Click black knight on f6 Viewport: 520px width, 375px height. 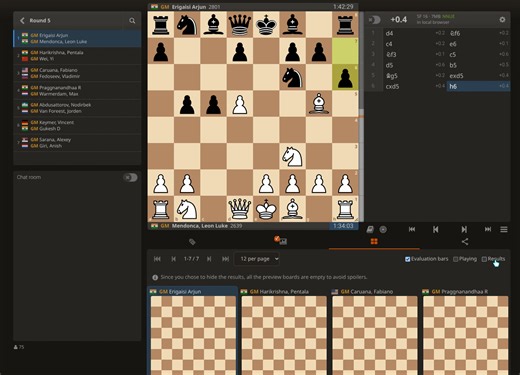click(x=292, y=77)
